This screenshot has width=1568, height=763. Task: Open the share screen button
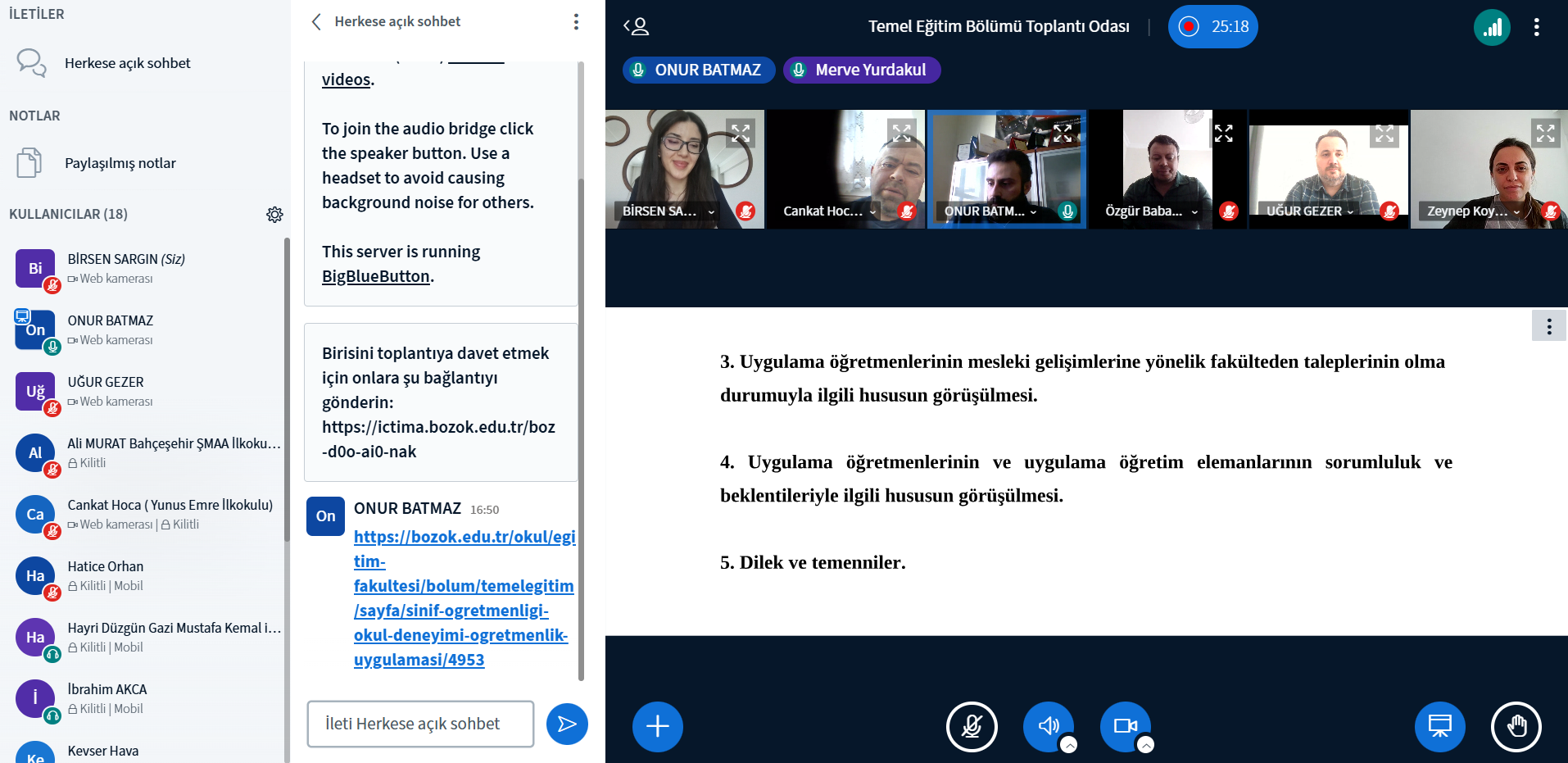tap(1439, 726)
